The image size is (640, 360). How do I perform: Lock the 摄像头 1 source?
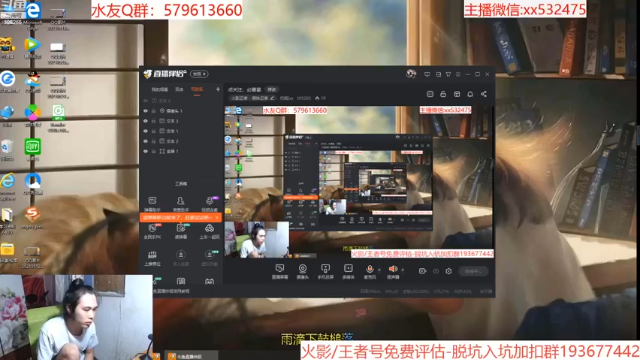(154, 111)
